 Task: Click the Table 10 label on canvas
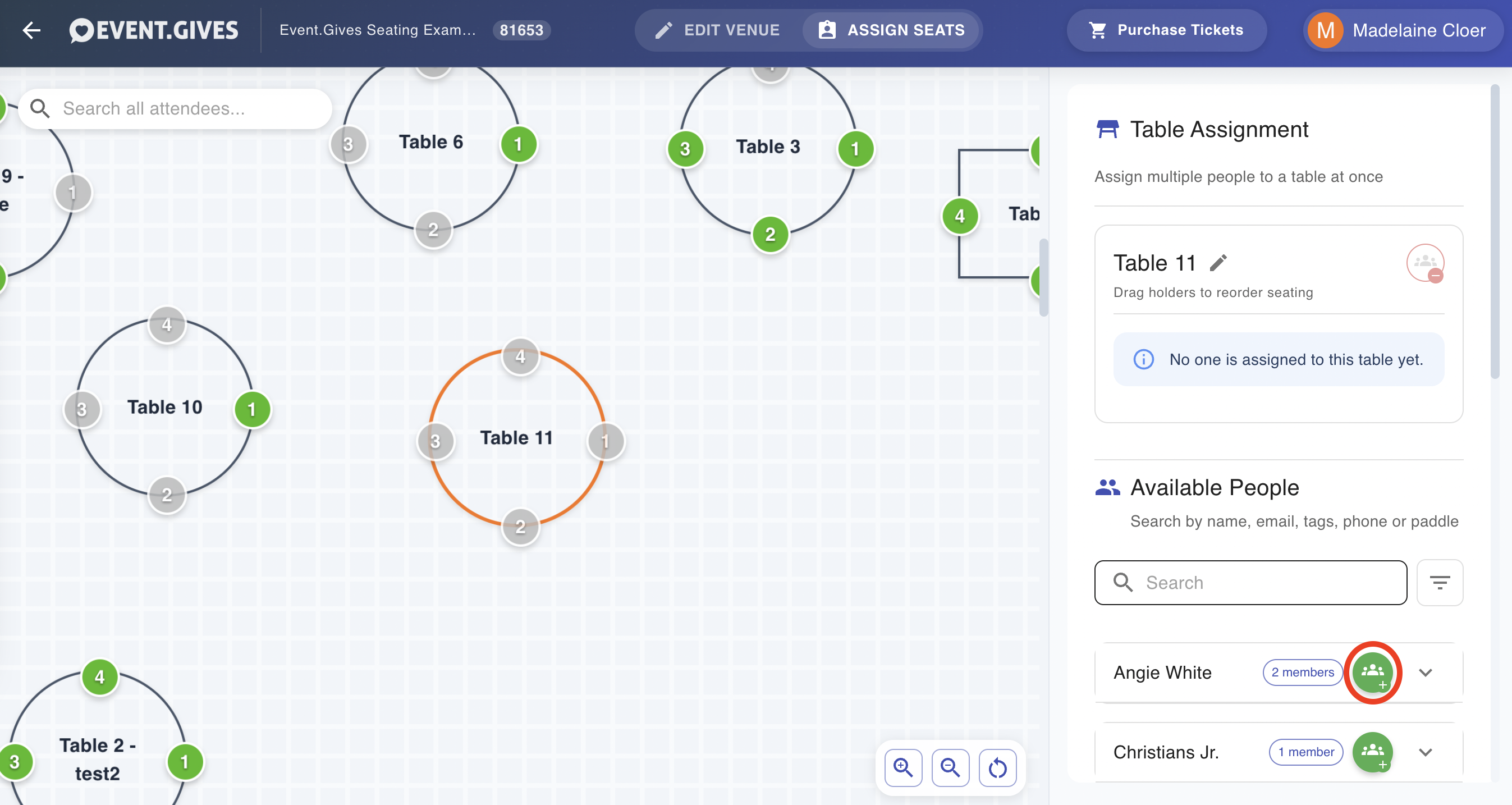[x=164, y=408]
